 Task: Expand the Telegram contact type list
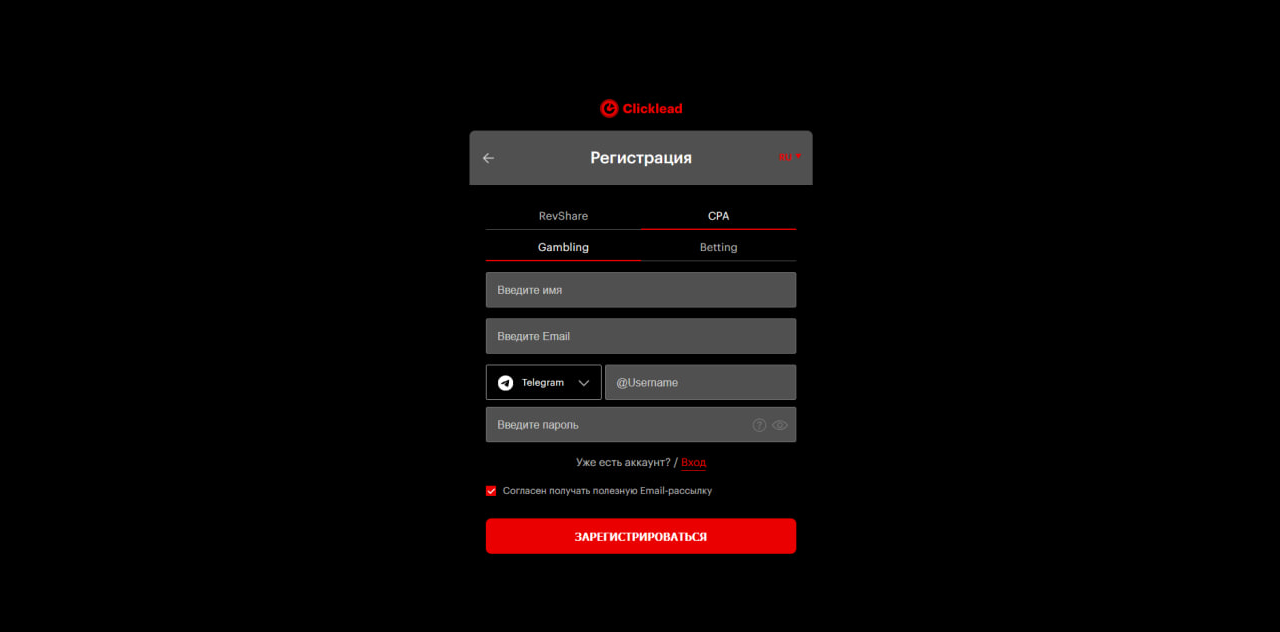coord(543,382)
